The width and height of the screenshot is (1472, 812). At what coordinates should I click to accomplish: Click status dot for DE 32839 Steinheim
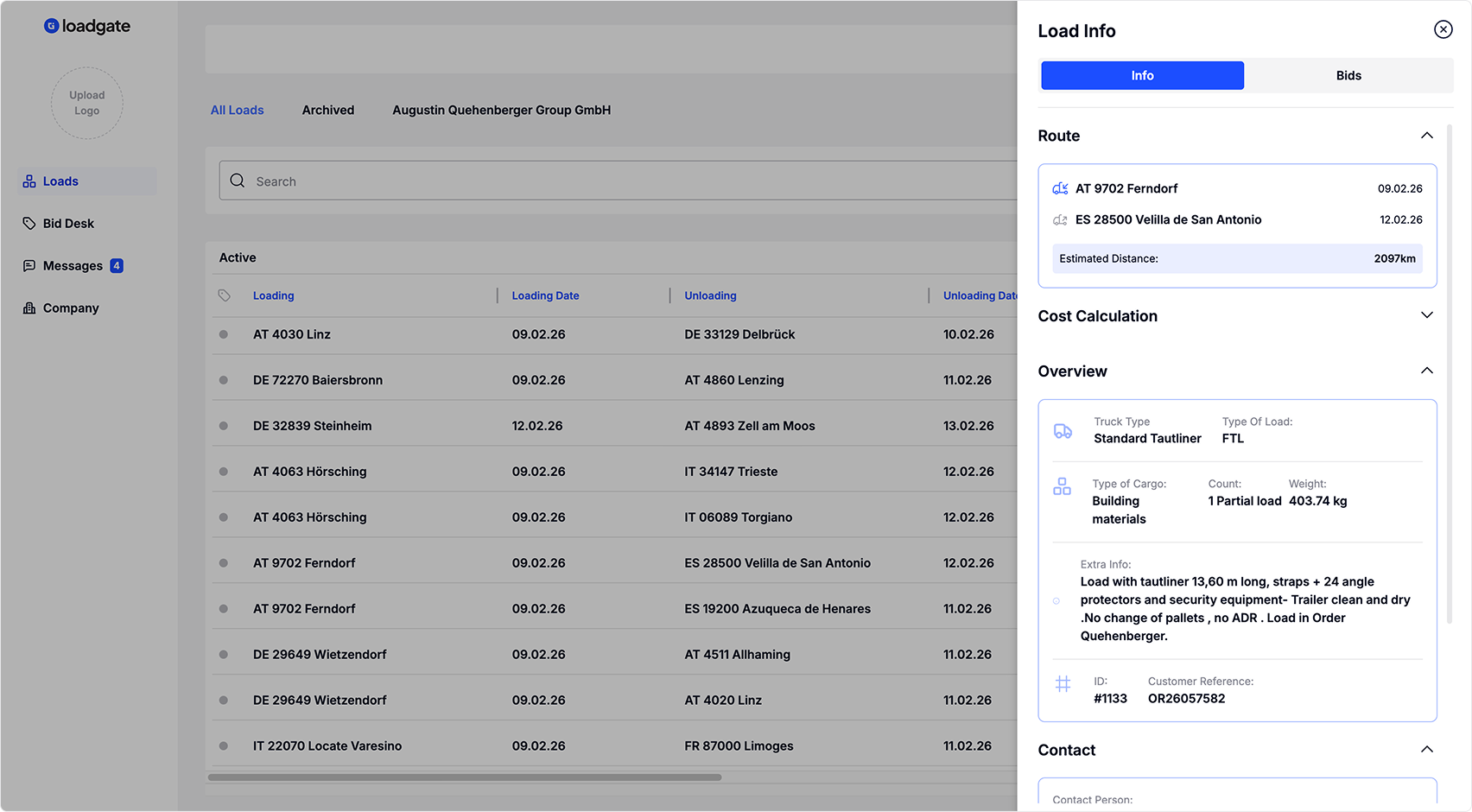(x=224, y=426)
